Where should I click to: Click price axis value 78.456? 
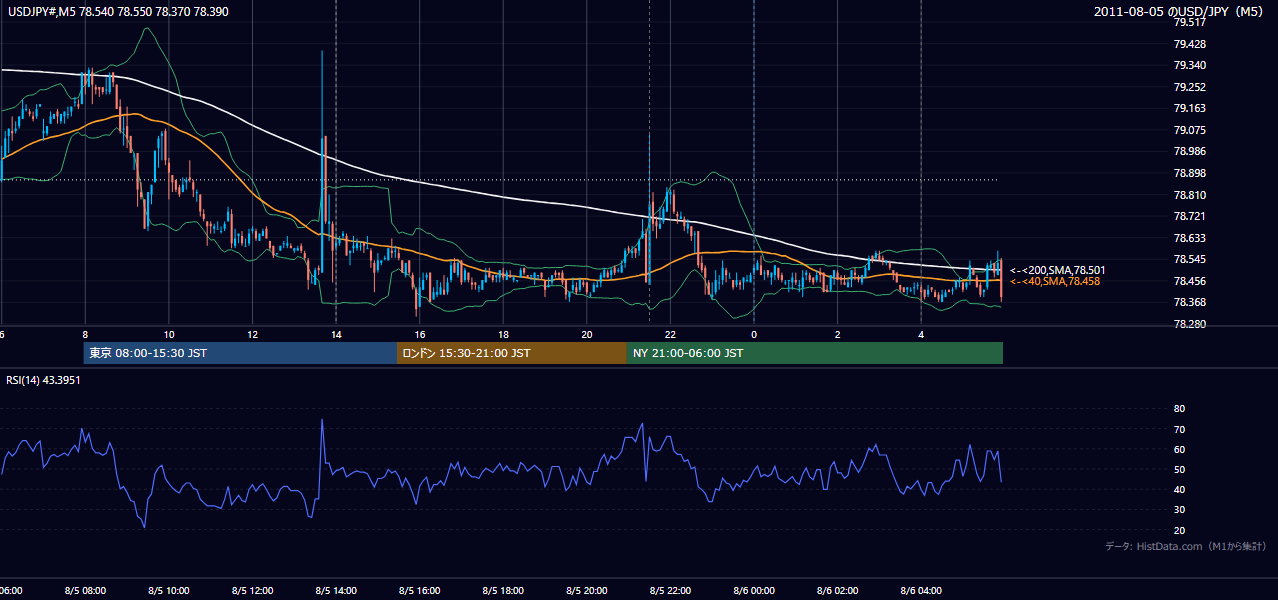[1189, 281]
